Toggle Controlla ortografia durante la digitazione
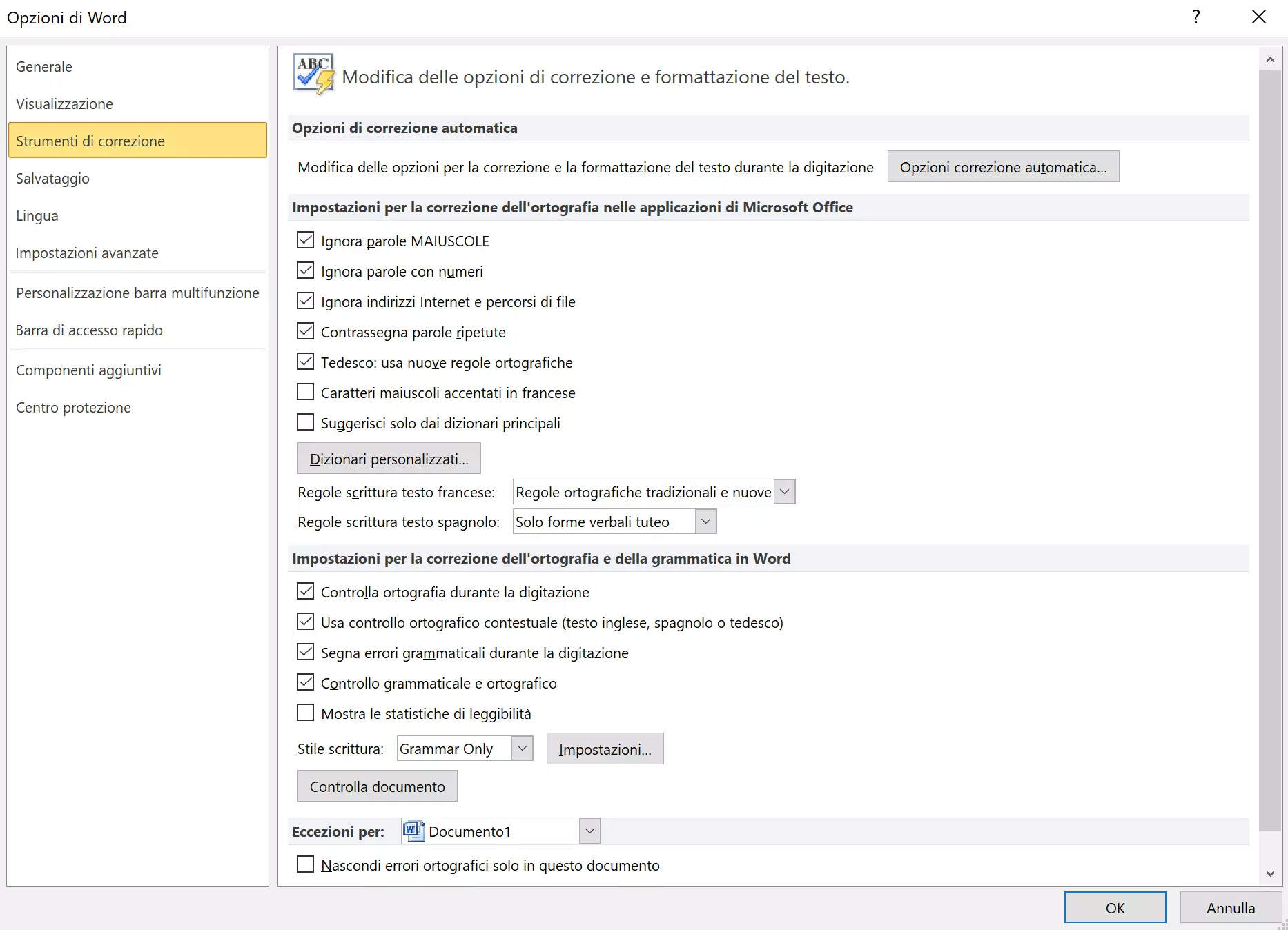The image size is (1288, 930). coord(305,591)
